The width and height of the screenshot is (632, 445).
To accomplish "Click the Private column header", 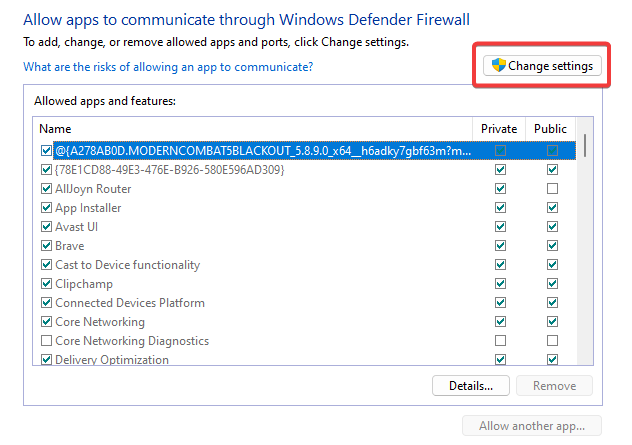I will pyautogui.click(x=499, y=129).
